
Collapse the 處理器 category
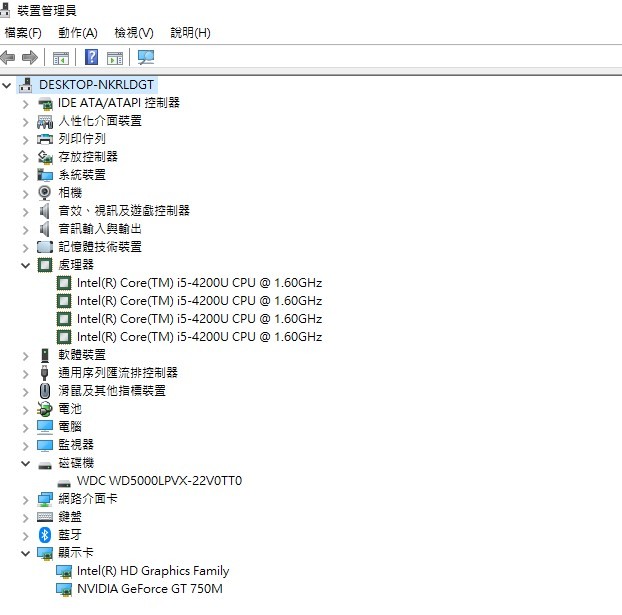click(x=25, y=265)
